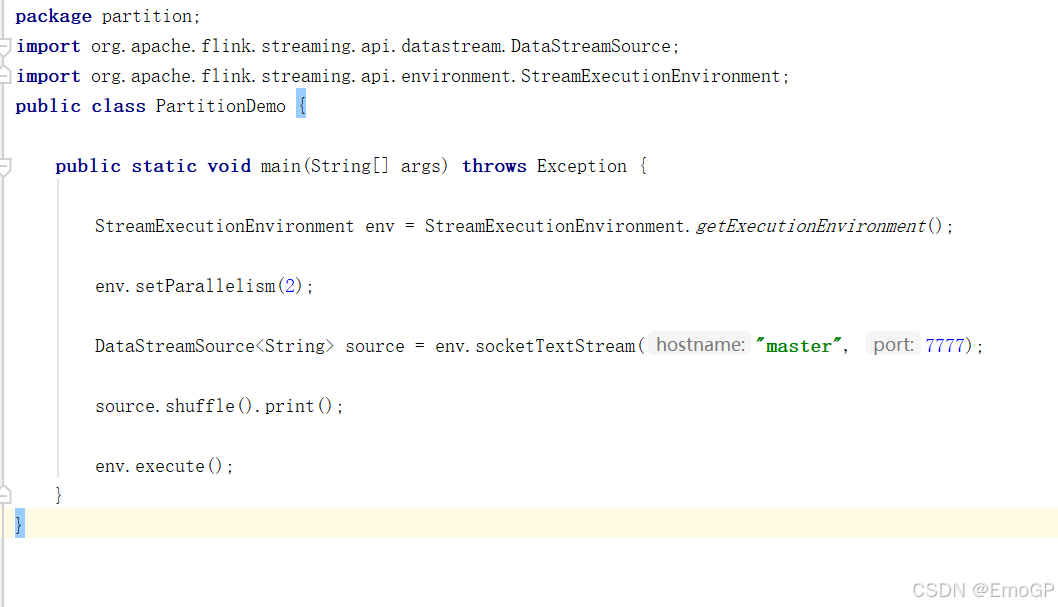The image size is (1058, 607).
Task: Click the 'public class' keywords
Action: pyautogui.click(x=80, y=107)
